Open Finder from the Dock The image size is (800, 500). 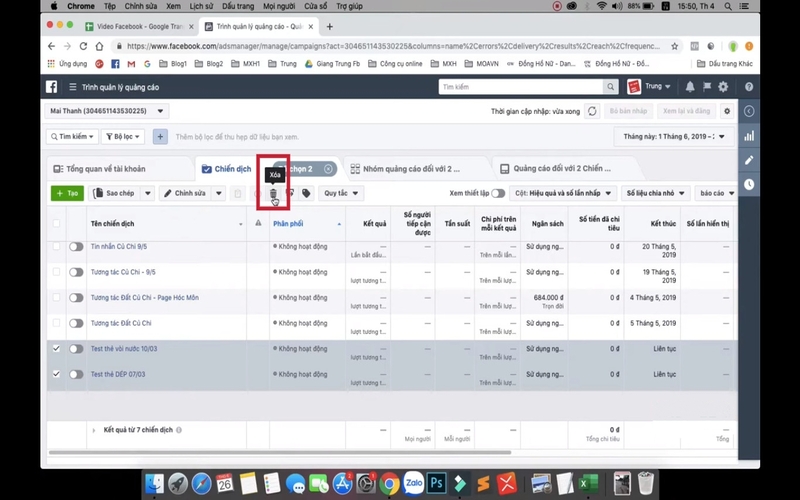pos(154,483)
